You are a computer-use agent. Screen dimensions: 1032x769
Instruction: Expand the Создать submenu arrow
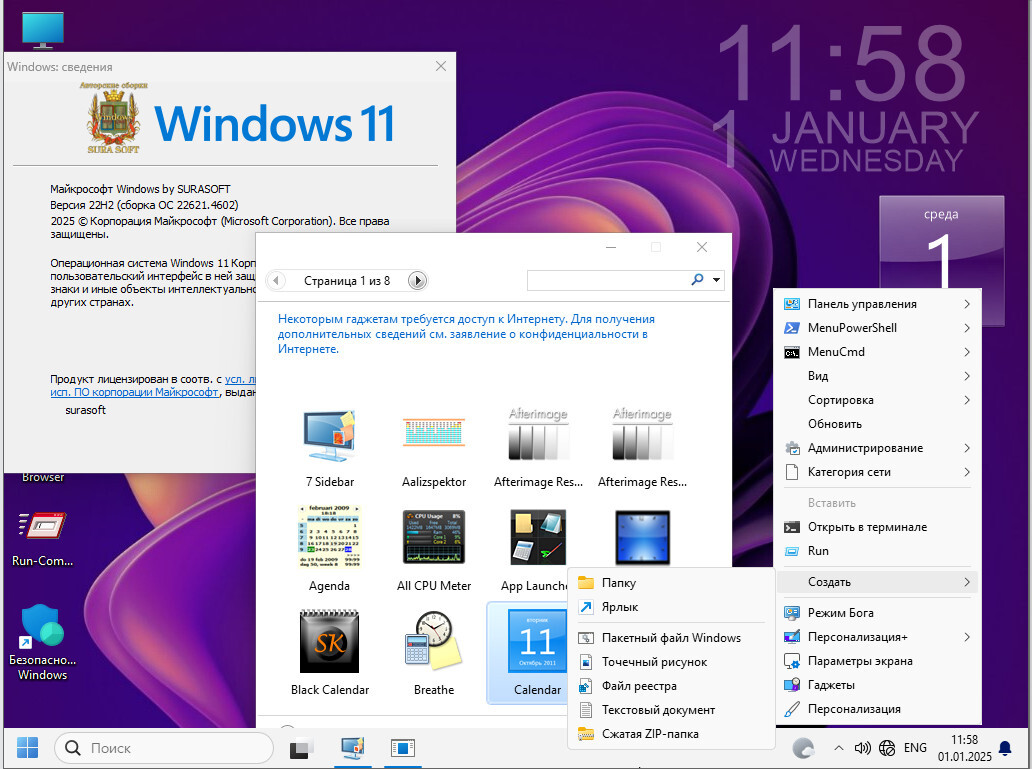coord(967,582)
